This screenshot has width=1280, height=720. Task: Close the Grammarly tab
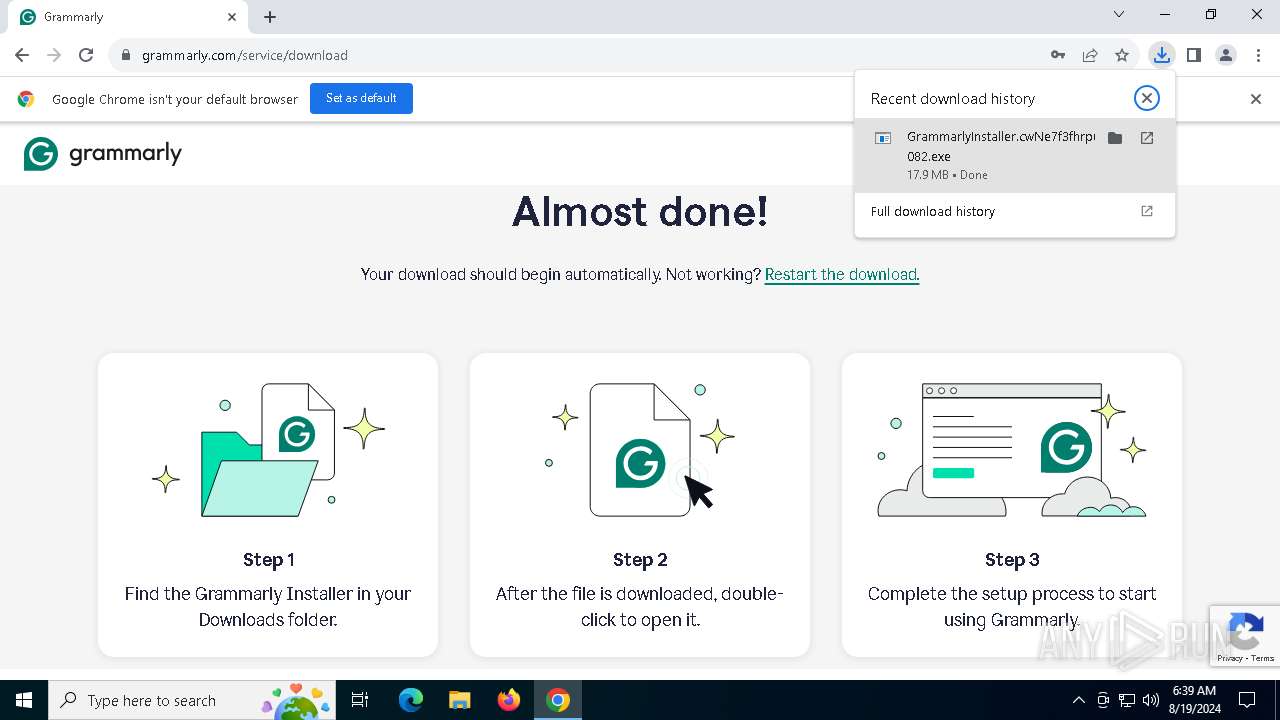(232, 17)
